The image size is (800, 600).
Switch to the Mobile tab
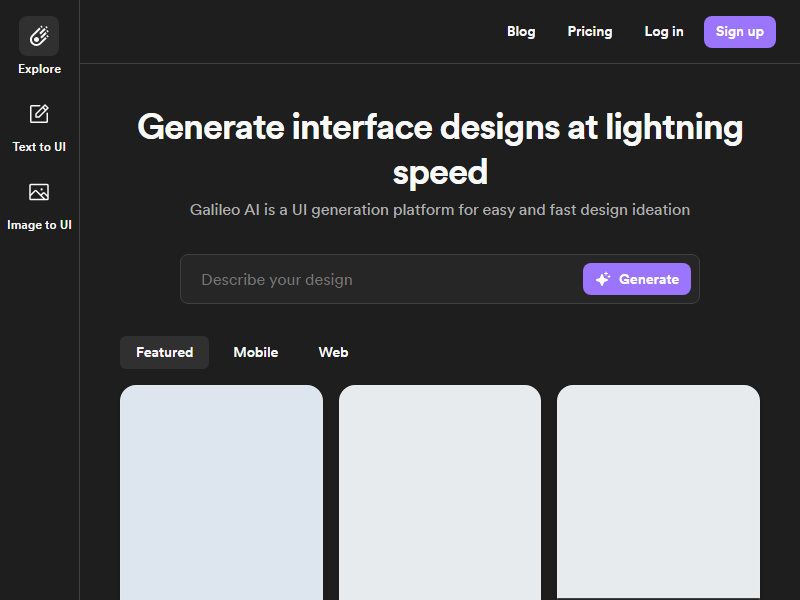click(256, 353)
